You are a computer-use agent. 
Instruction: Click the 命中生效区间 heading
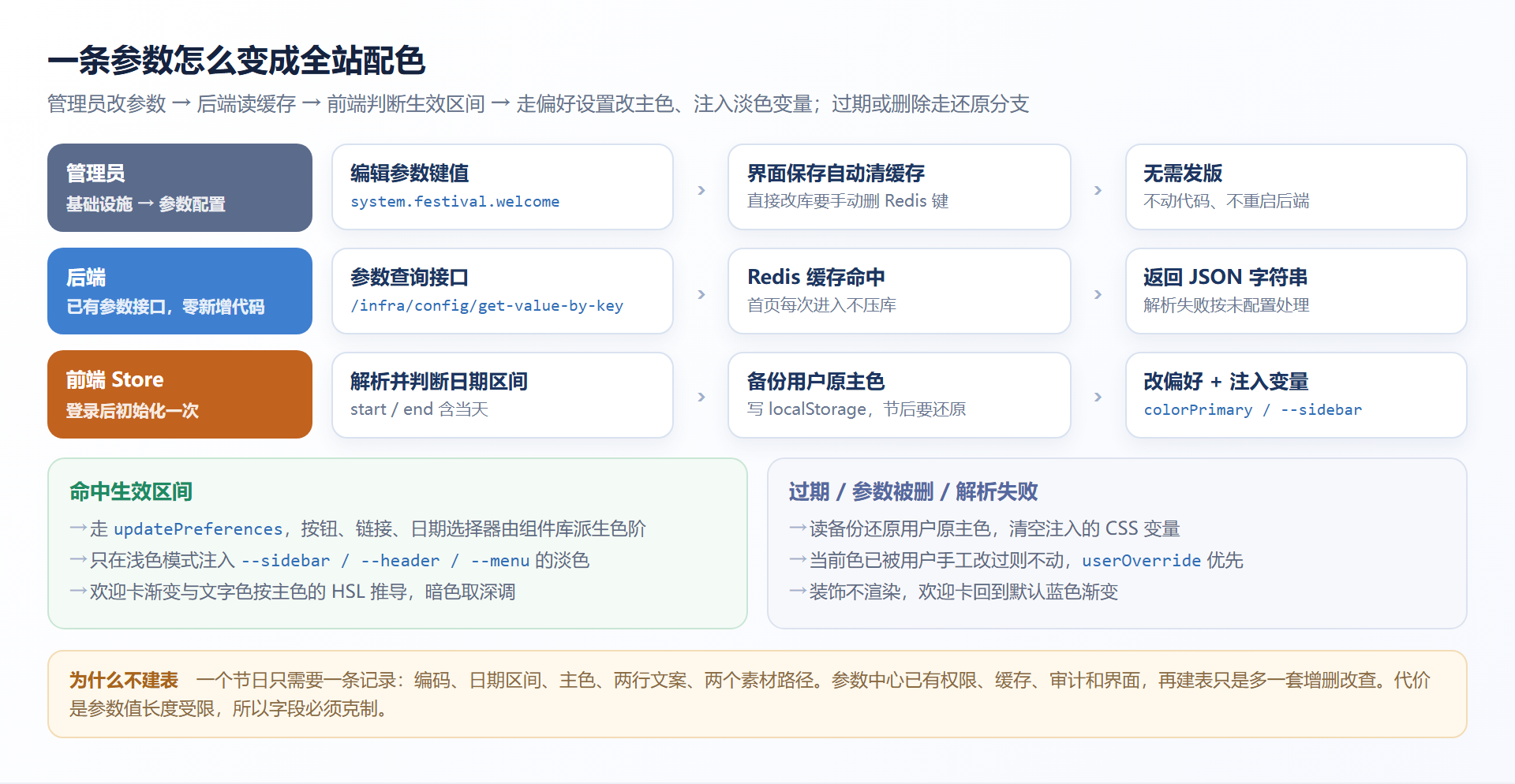131,491
